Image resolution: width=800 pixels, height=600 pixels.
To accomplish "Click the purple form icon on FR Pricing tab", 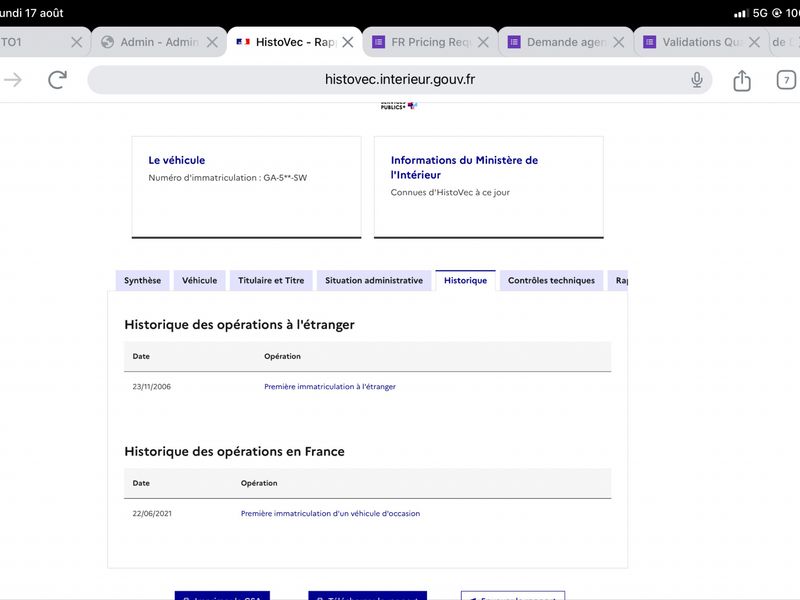I will (x=378, y=42).
